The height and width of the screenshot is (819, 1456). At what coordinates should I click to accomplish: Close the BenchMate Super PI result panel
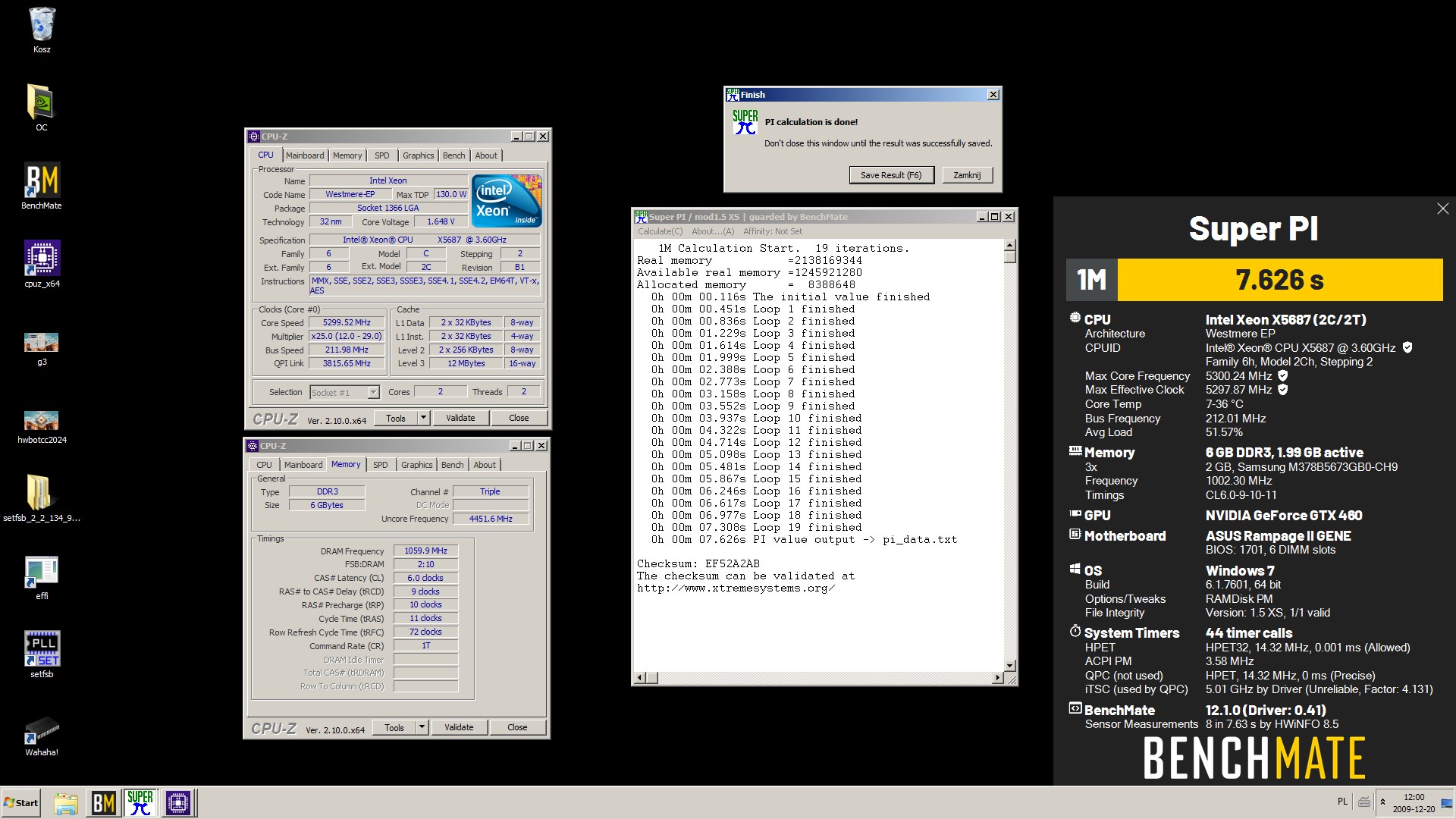pos(1442,209)
